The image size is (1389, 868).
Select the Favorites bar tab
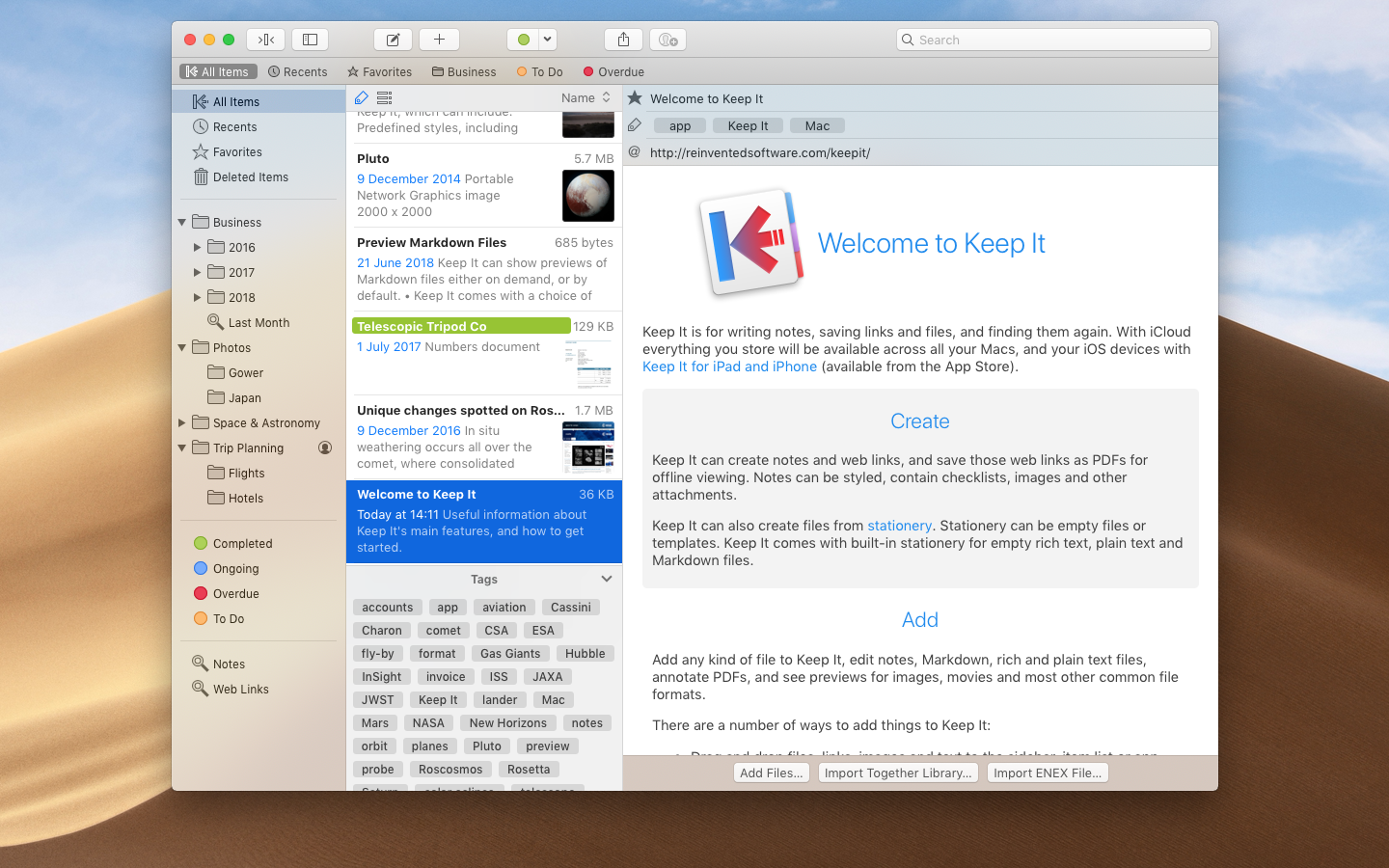click(x=380, y=71)
